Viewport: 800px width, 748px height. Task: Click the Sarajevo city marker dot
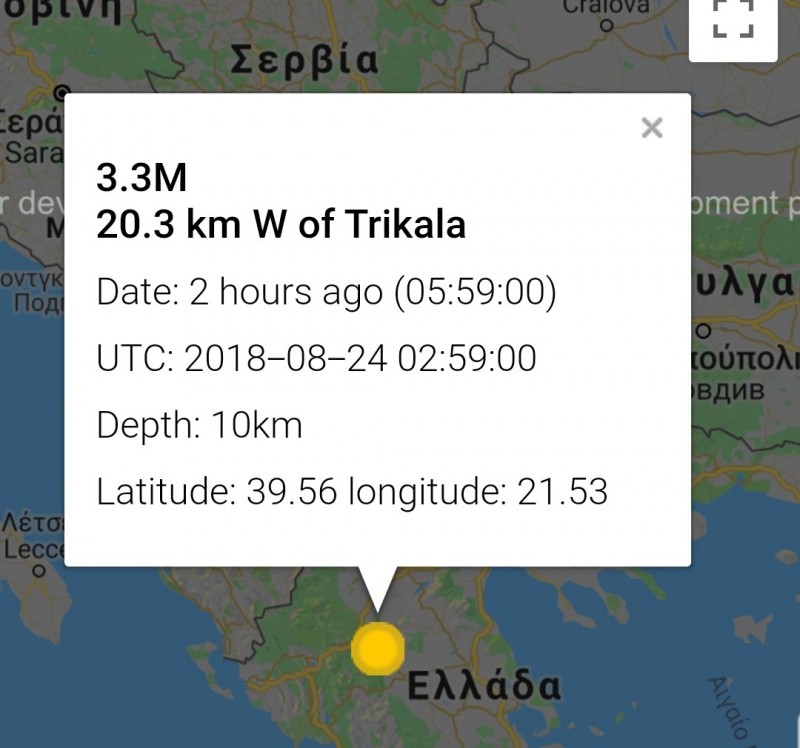[x=62, y=91]
